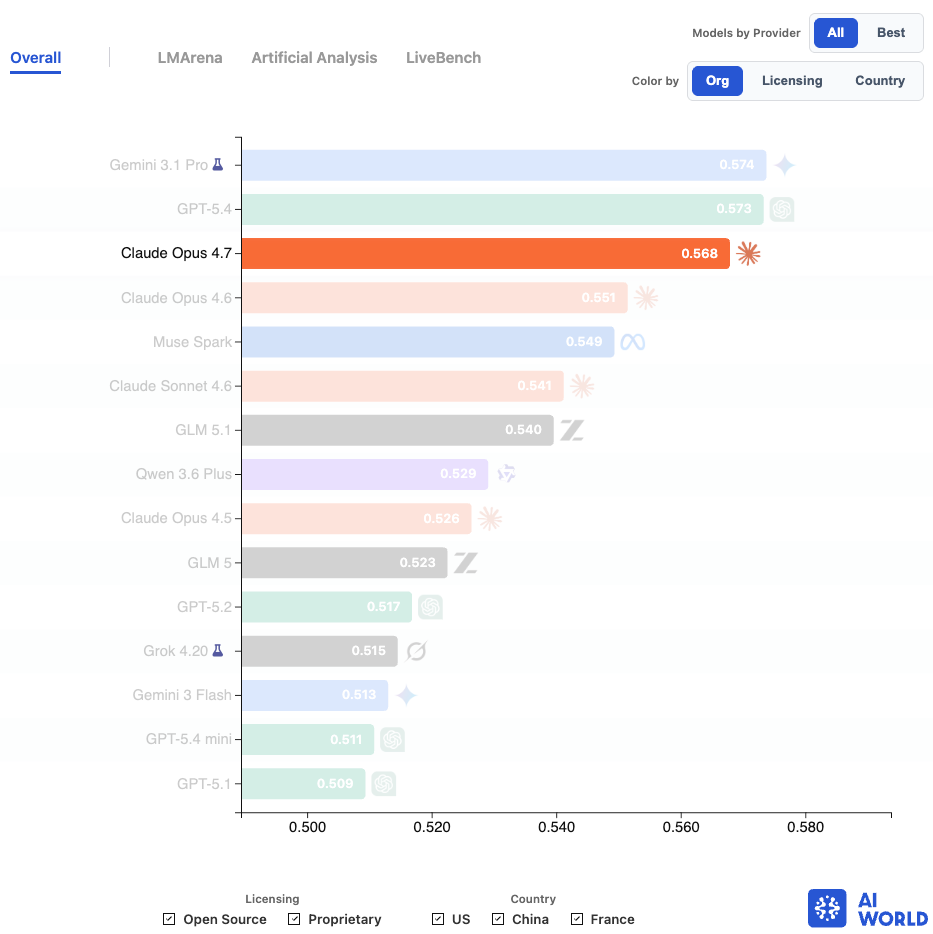The image size is (933, 934).
Task: Uncheck the China country checkbox
Action: click(x=498, y=919)
